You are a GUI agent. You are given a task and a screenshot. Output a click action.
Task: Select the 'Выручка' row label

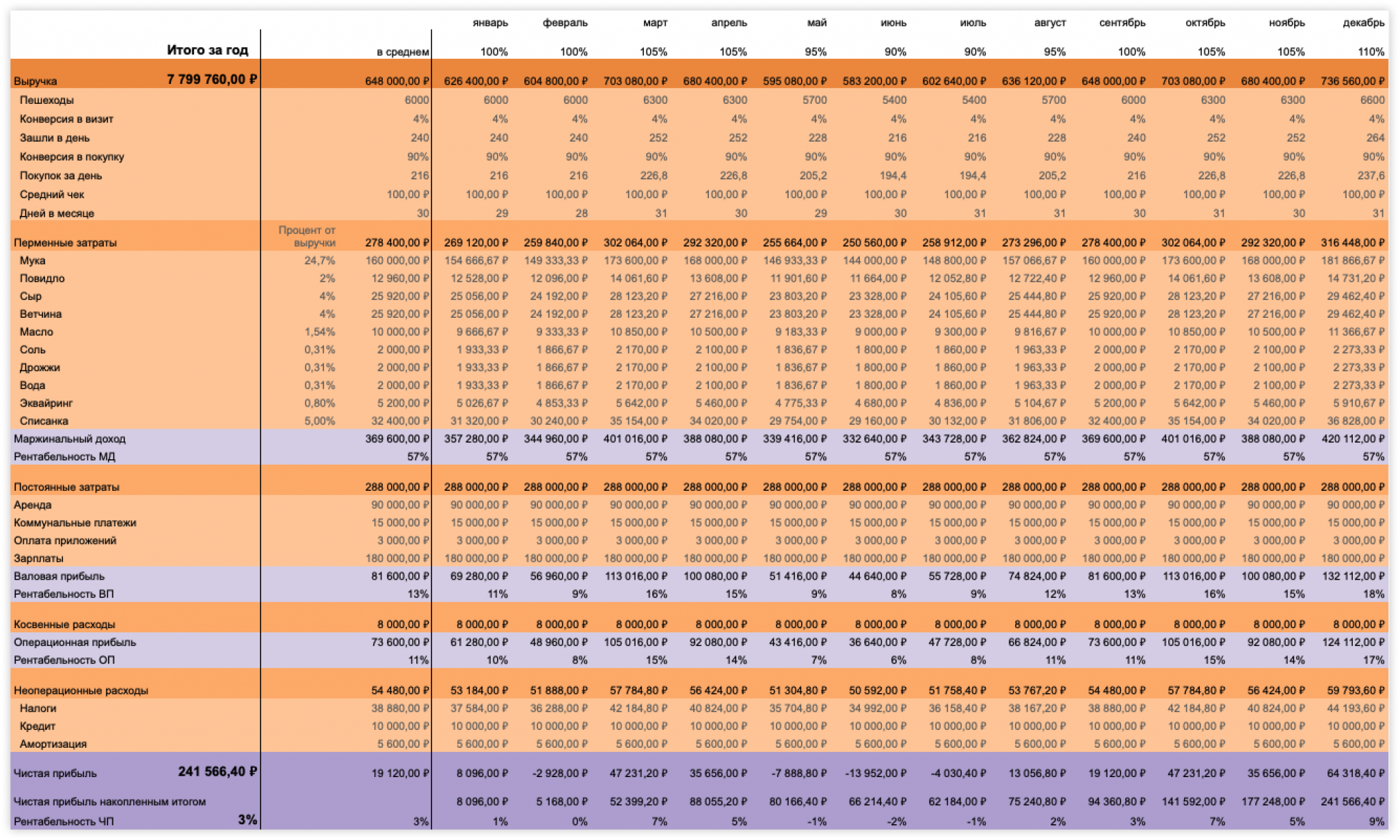tap(36, 81)
